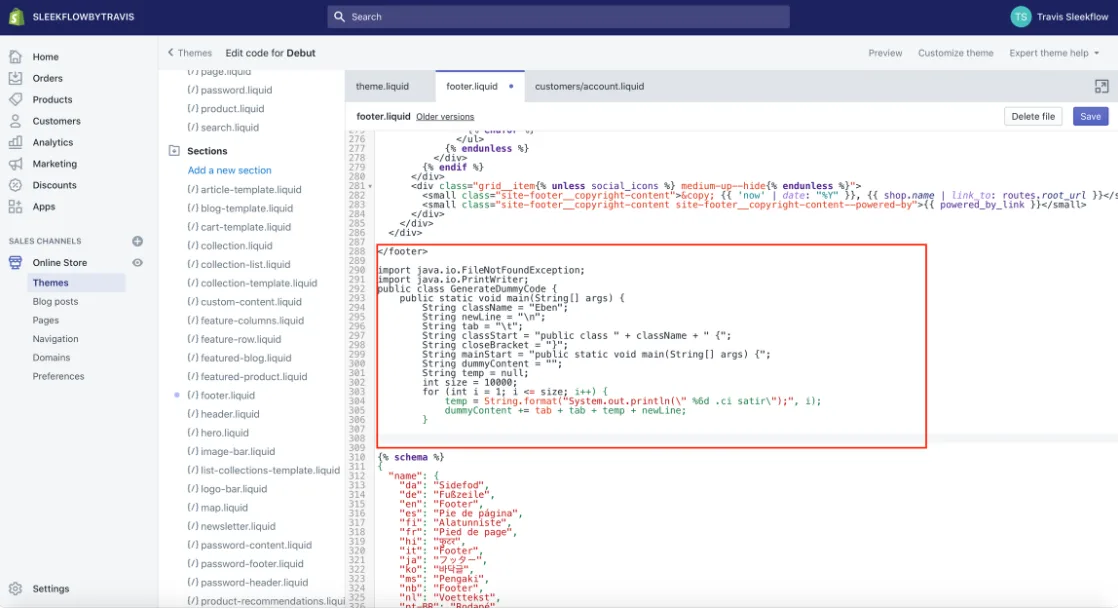Select Themes under Online Store

pos(76,283)
